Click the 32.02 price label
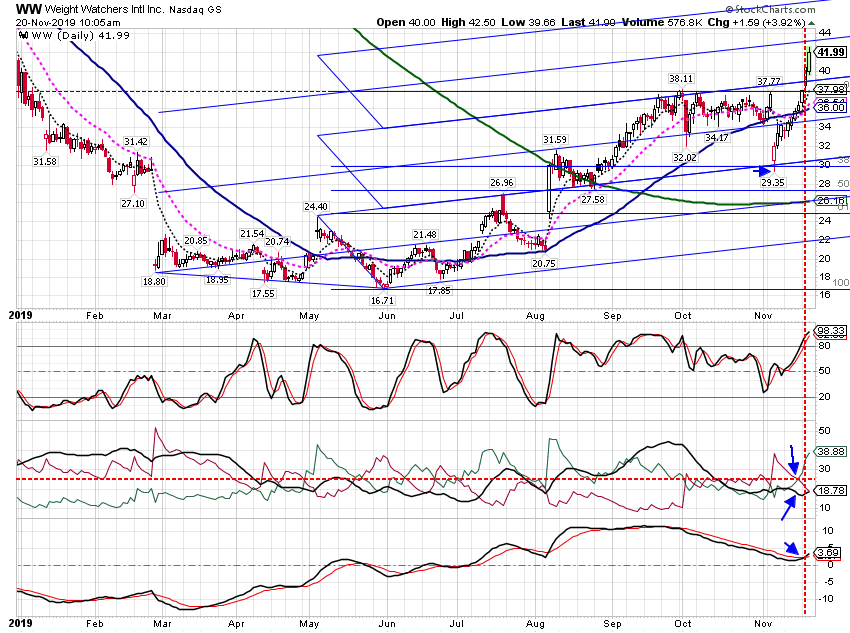This screenshot has width=850, height=633. pos(685,157)
